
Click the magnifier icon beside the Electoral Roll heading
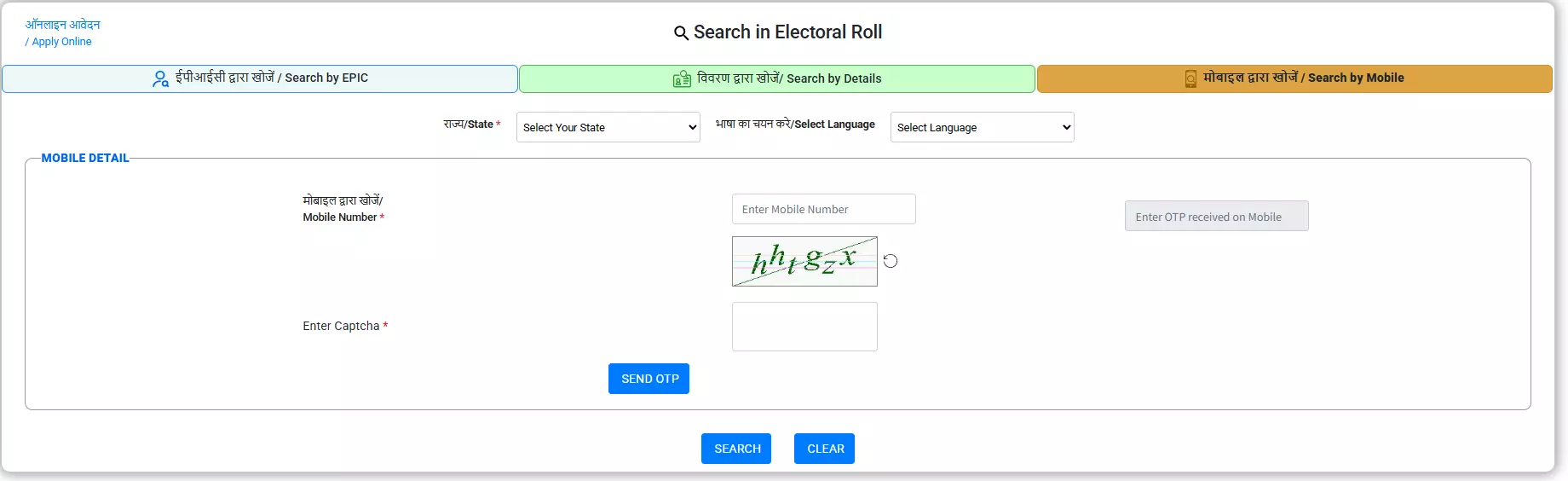(681, 33)
